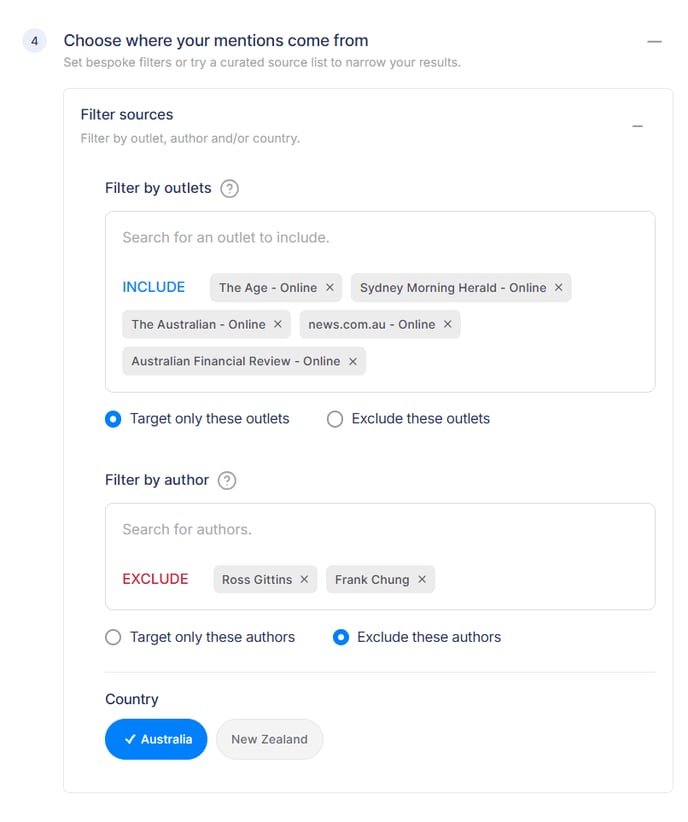Collapse the Filter sources panel
This screenshot has width=688, height=822.
pos(637,126)
